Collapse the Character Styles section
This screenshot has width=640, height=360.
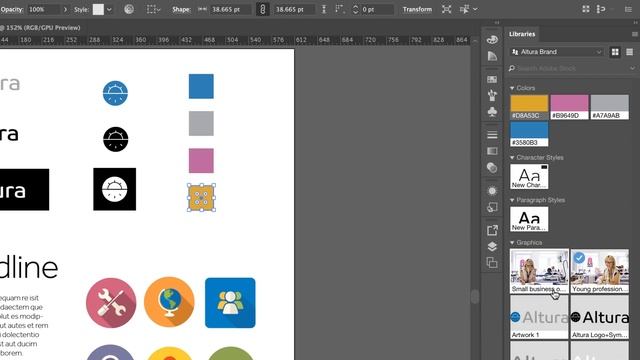512,158
